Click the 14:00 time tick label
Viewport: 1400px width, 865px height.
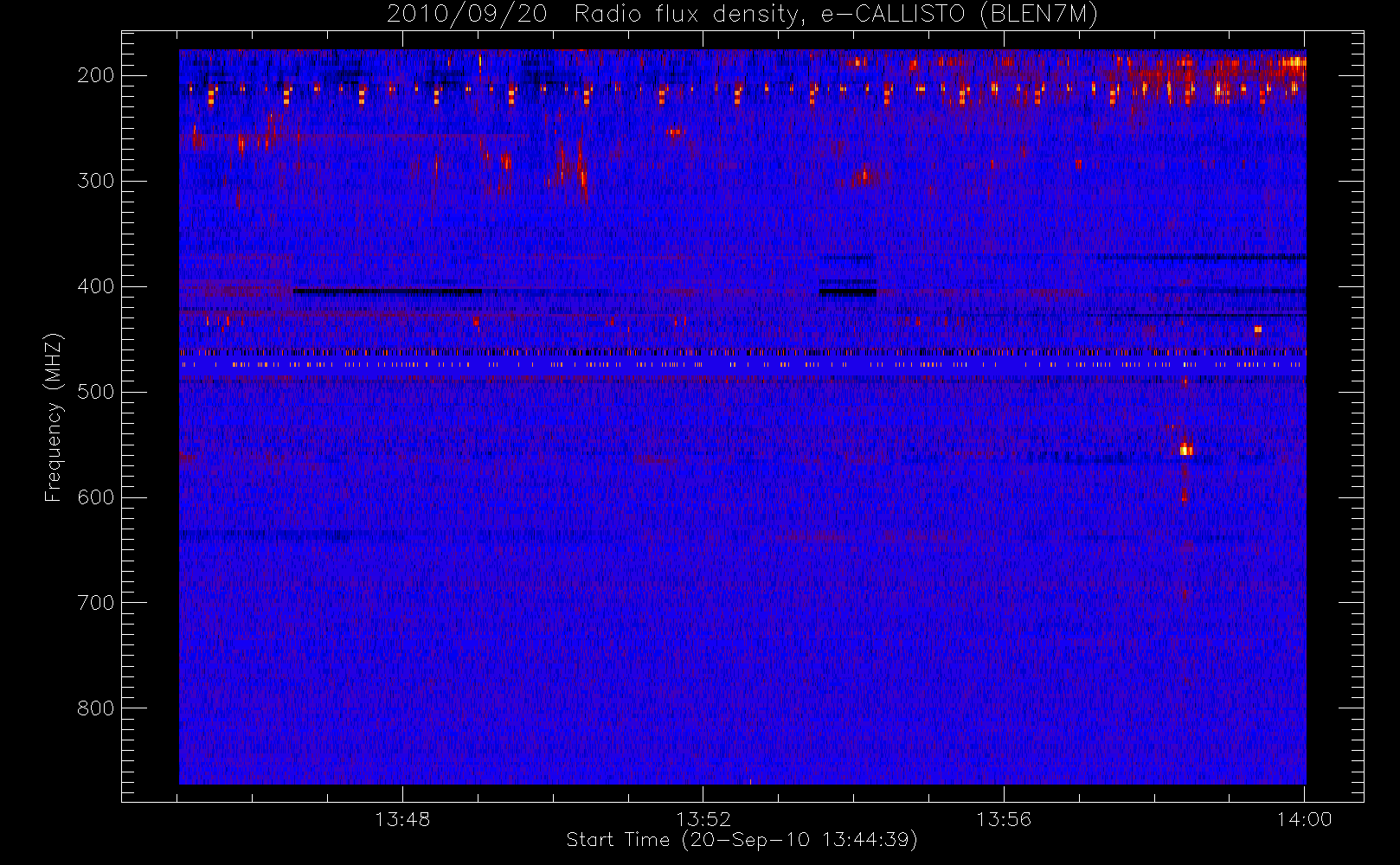coord(1305,819)
